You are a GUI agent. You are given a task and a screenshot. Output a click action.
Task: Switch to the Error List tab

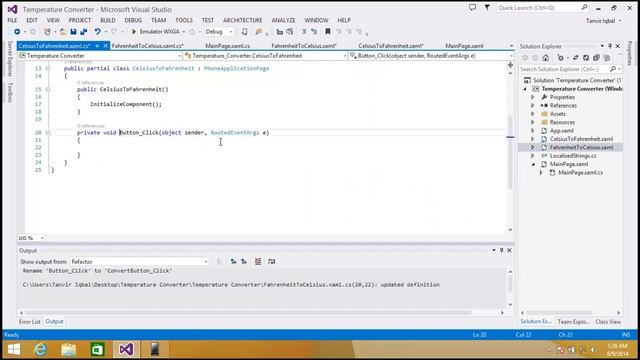click(x=30, y=322)
